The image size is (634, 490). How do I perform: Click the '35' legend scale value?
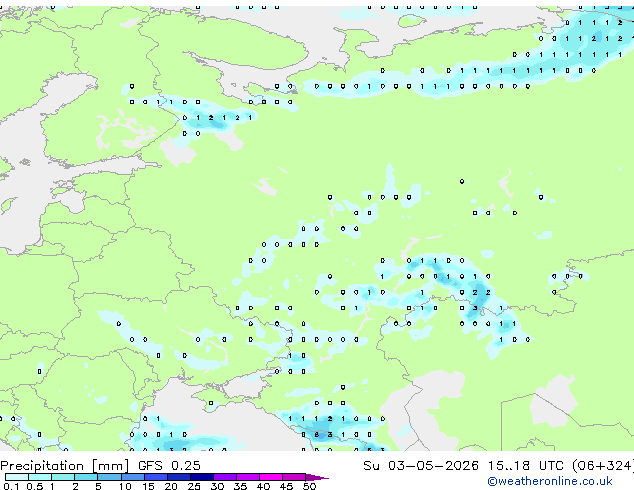240,486
